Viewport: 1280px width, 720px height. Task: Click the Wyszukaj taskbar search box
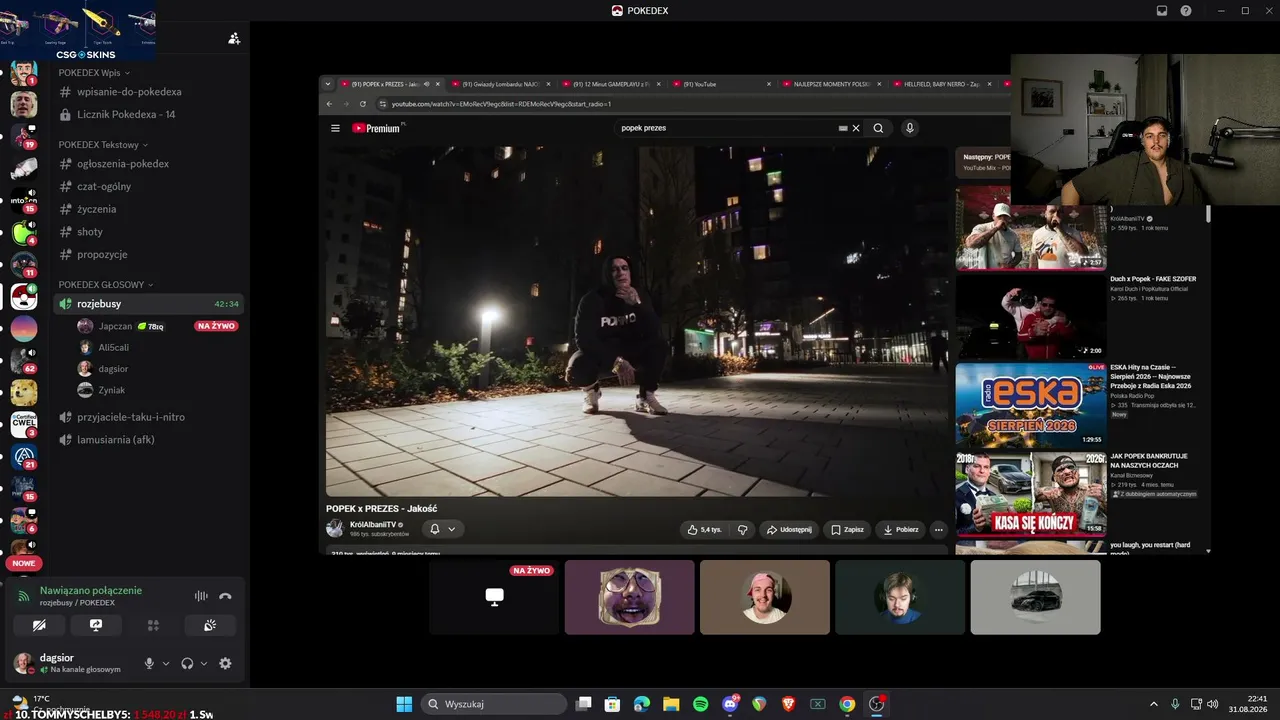[x=494, y=704]
